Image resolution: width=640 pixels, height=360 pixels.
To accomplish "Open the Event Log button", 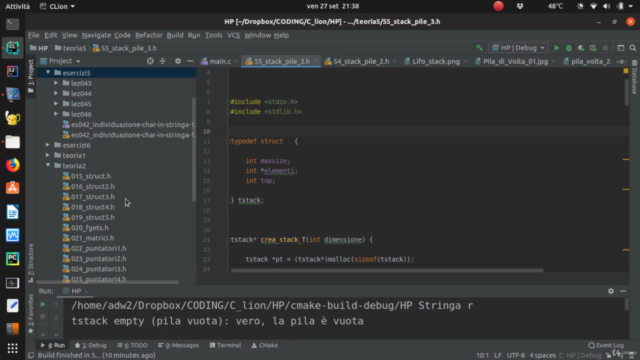I will coord(606,345).
